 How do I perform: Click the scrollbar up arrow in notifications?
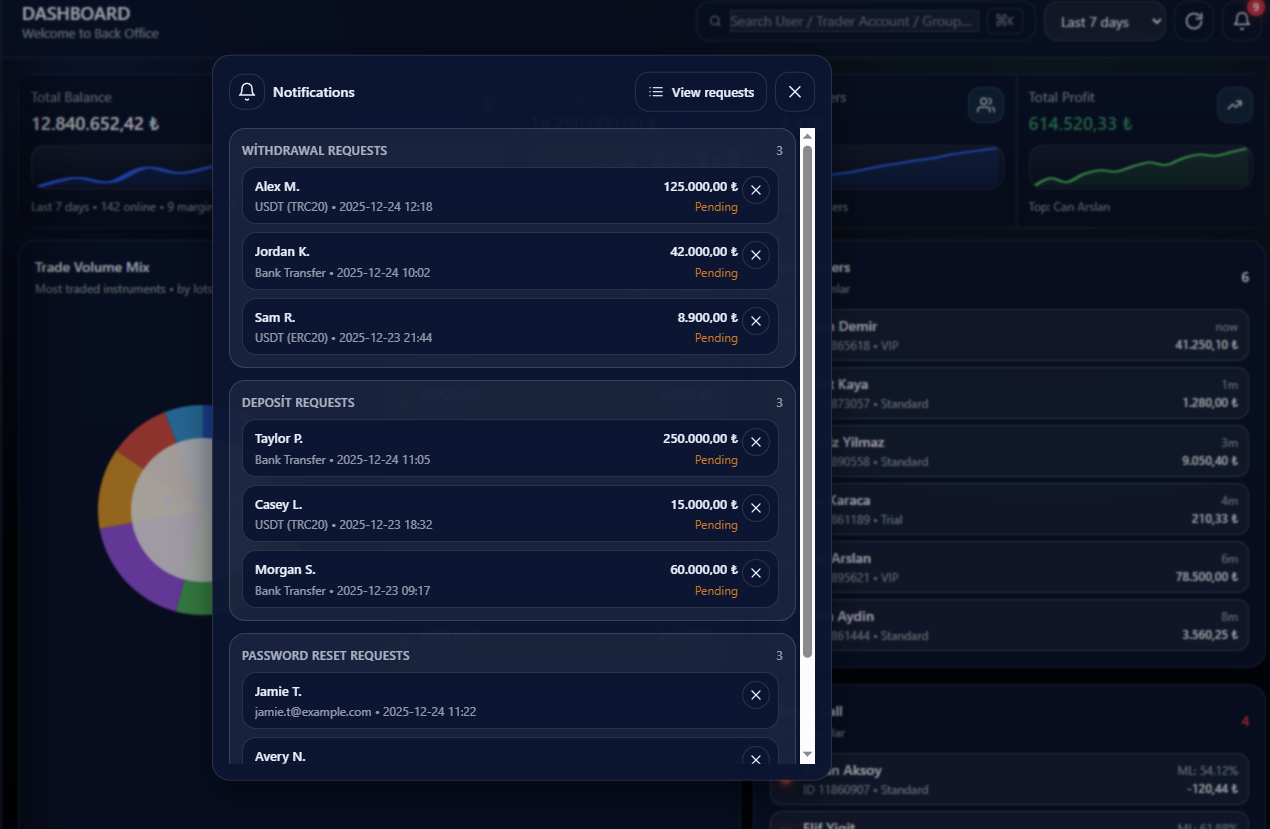807,136
